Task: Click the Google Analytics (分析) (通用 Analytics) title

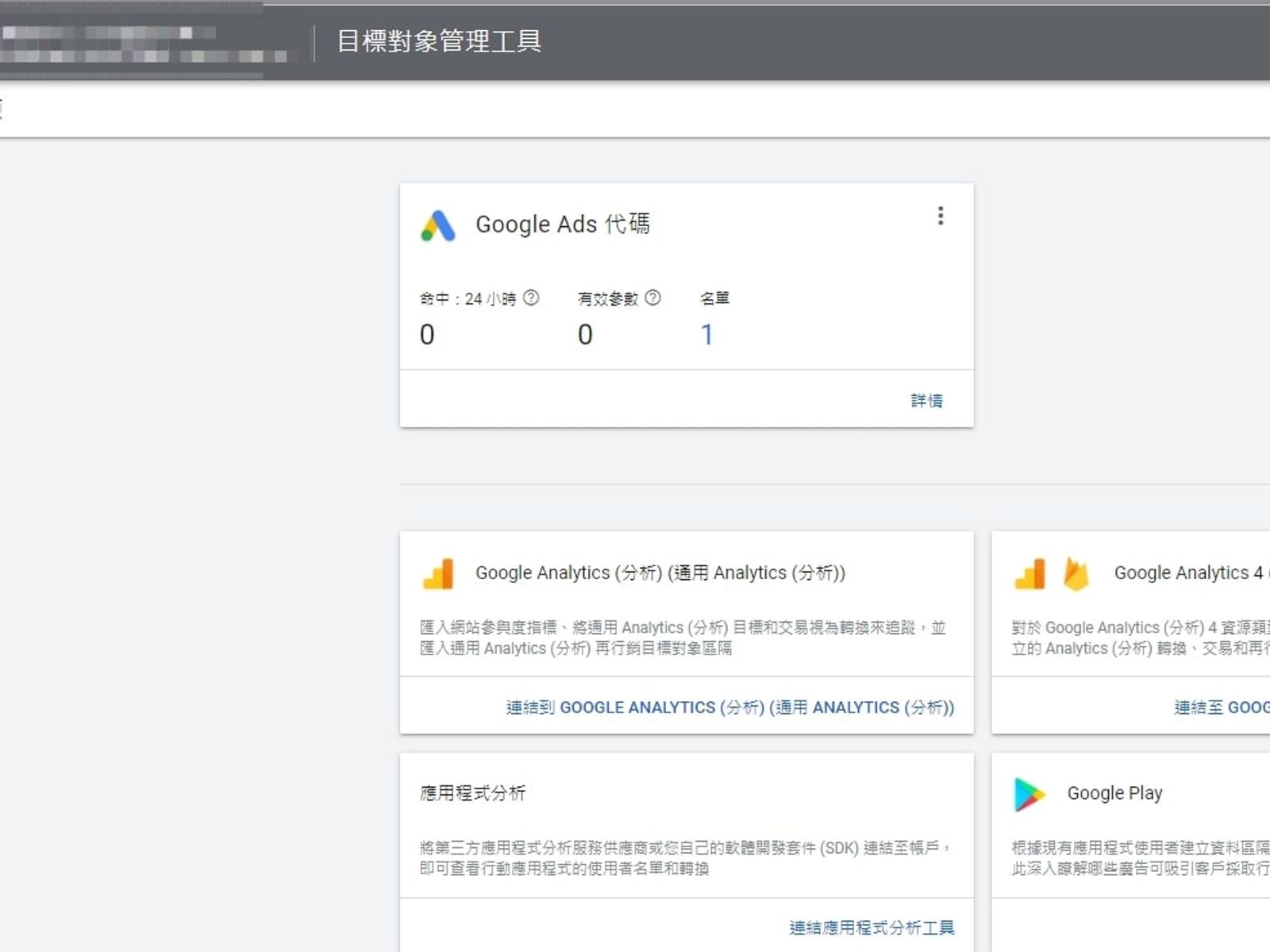Action: (x=660, y=573)
